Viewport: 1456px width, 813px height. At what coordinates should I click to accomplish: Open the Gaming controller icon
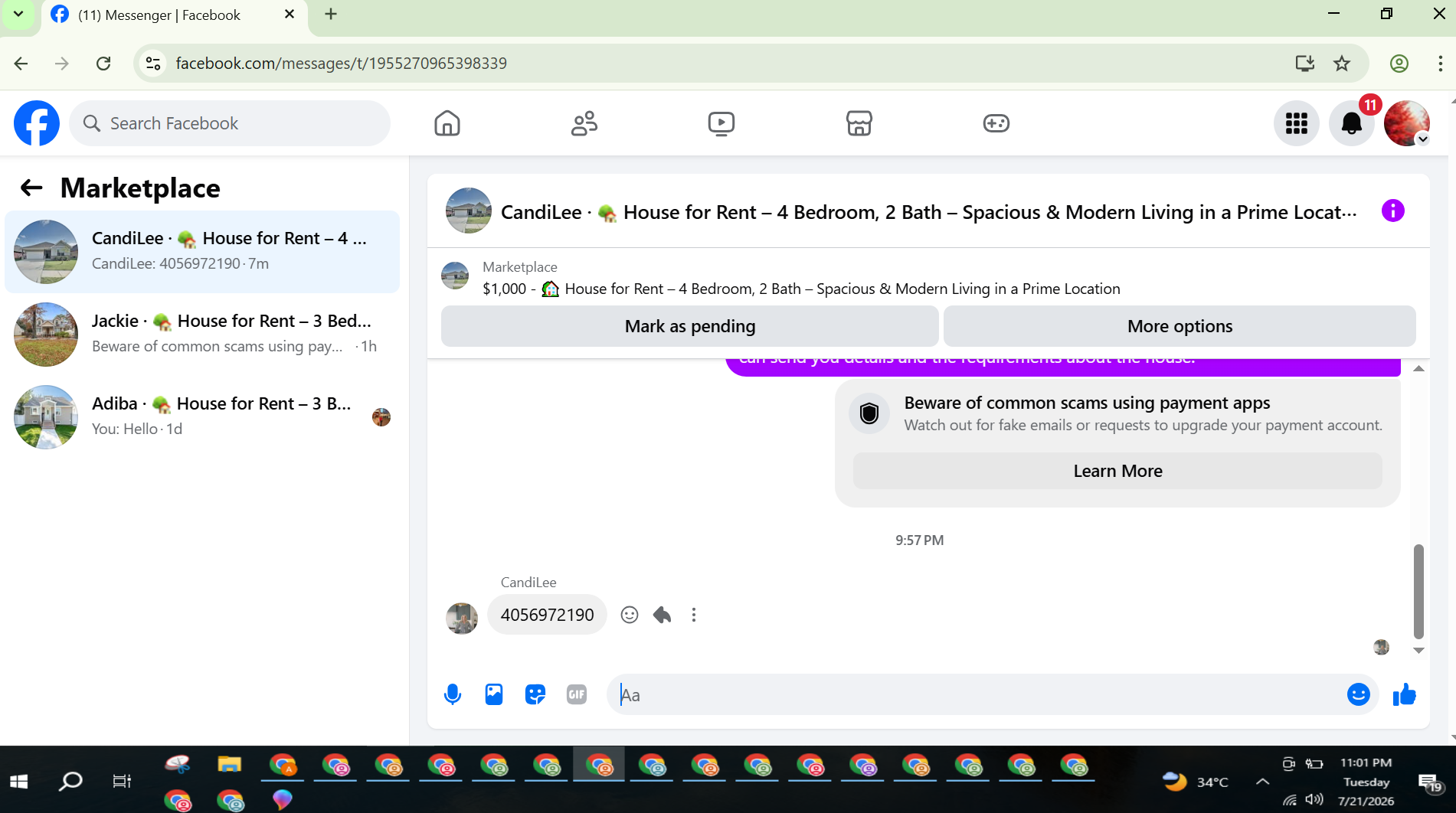[996, 123]
